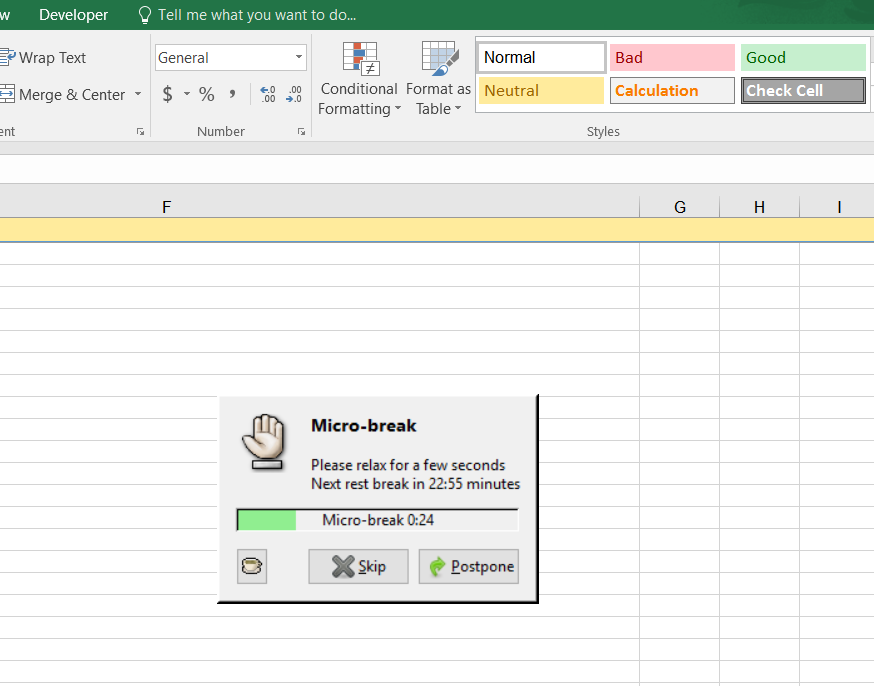Apply Percent Style to cell
The width and height of the screenshot is (874, 686).
[206, 94]
